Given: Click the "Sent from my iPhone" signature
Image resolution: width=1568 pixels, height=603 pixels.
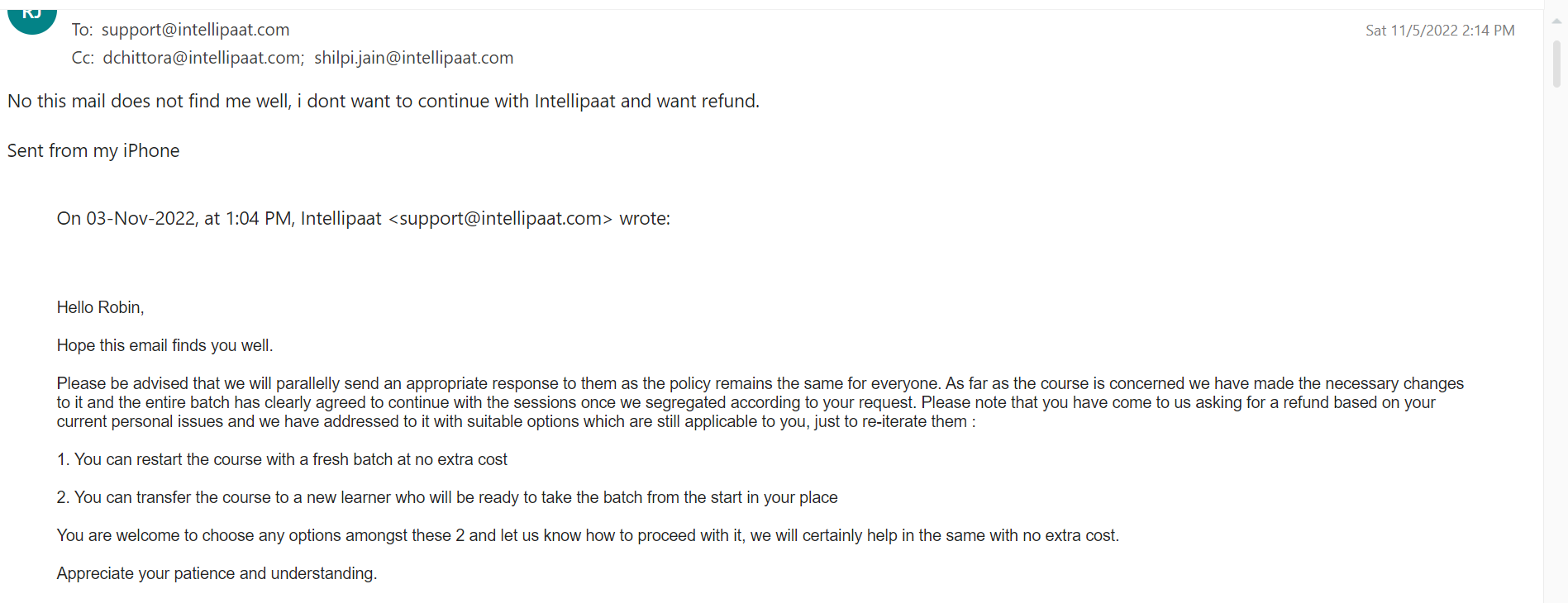Looking at the screenshot, I should (93, 151).
